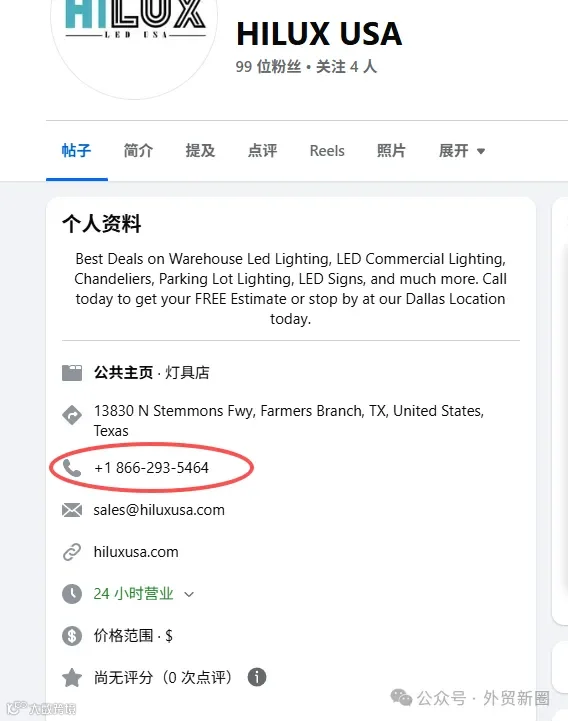Open the rating info circle icon
Viewport: 568px width, 721px height.
[x=257, y=677]
